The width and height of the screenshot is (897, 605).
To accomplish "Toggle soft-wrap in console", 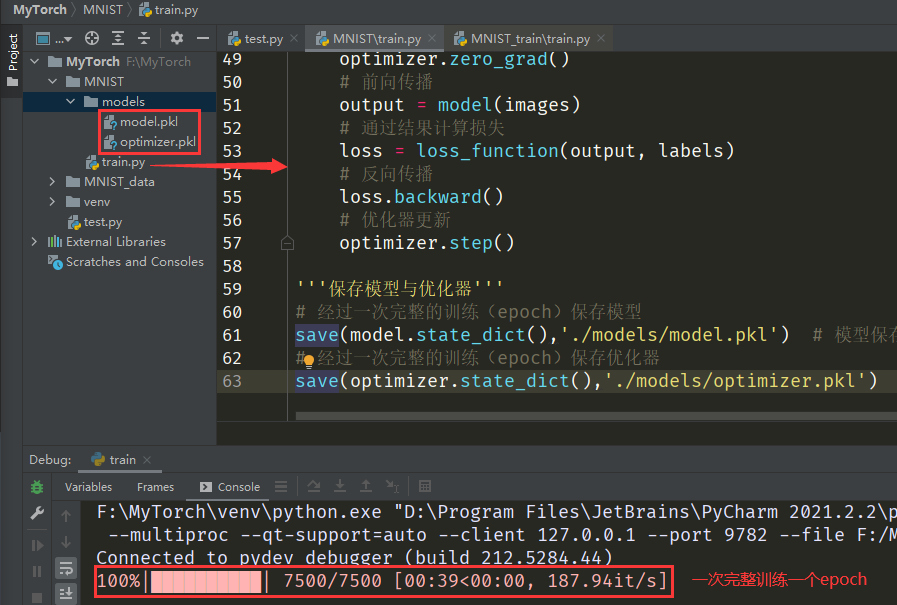I will [x=66, y=568].
